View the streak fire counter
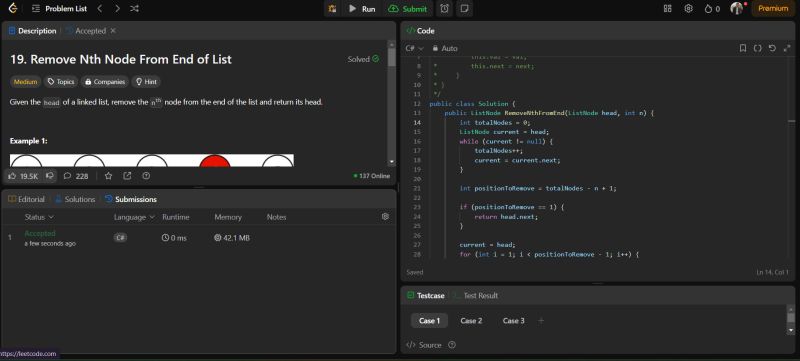 (x=712, y=9)
